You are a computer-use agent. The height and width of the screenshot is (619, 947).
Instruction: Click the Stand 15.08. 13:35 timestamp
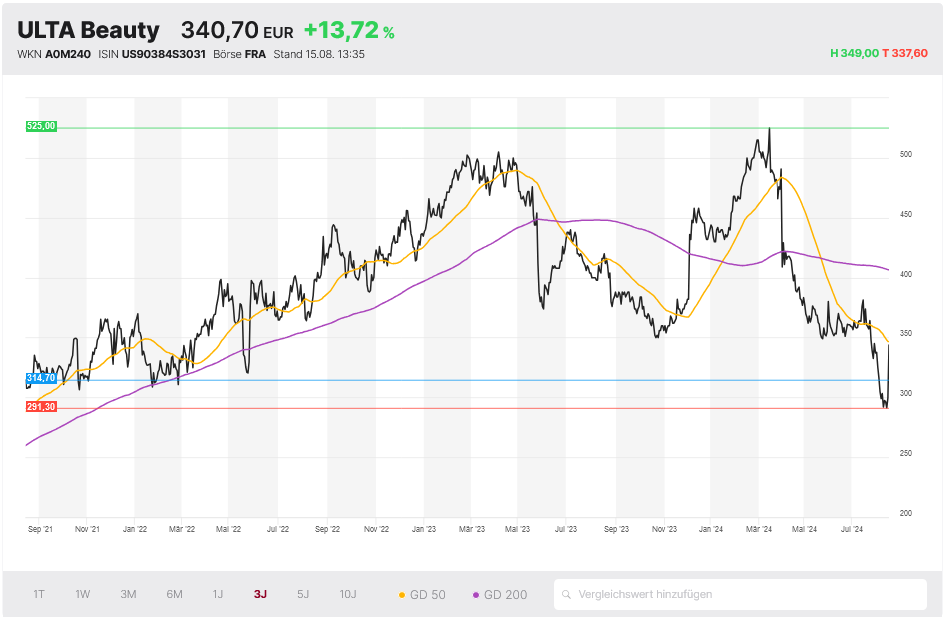click(319, 54)
